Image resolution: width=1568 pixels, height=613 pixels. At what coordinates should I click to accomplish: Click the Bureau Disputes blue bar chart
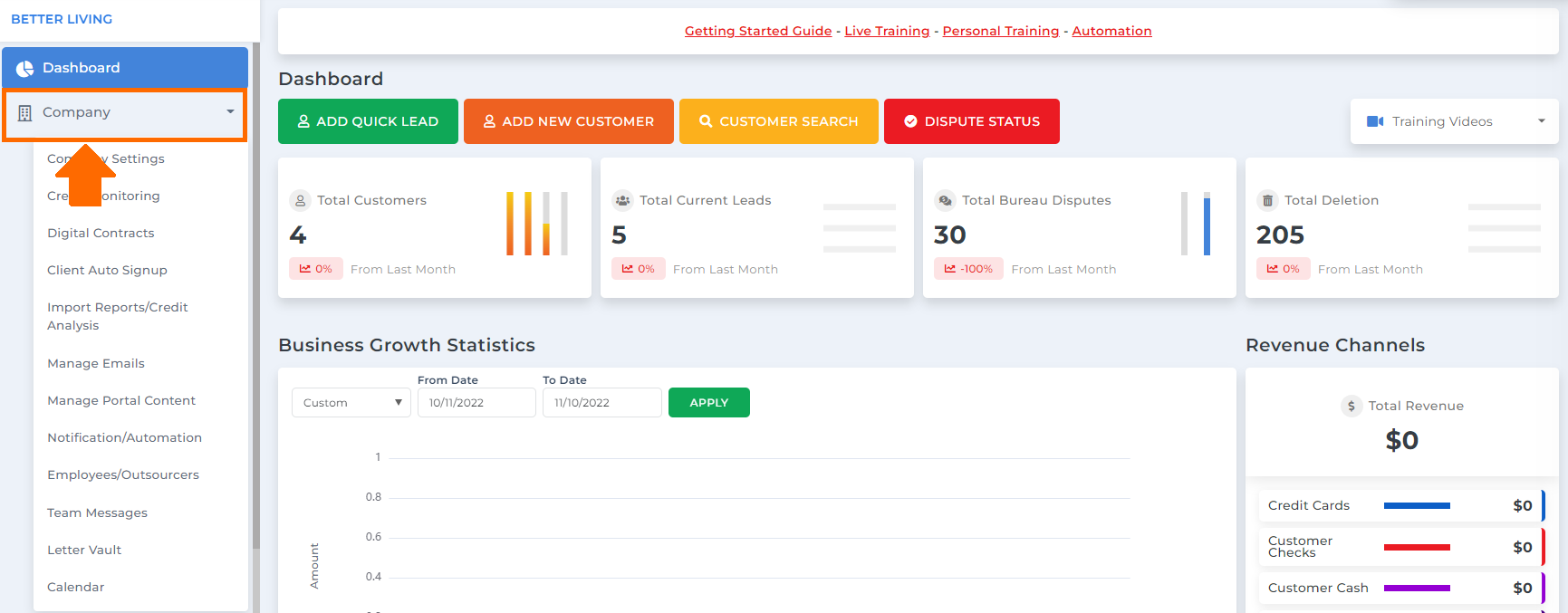click(x=1207, y=224)
